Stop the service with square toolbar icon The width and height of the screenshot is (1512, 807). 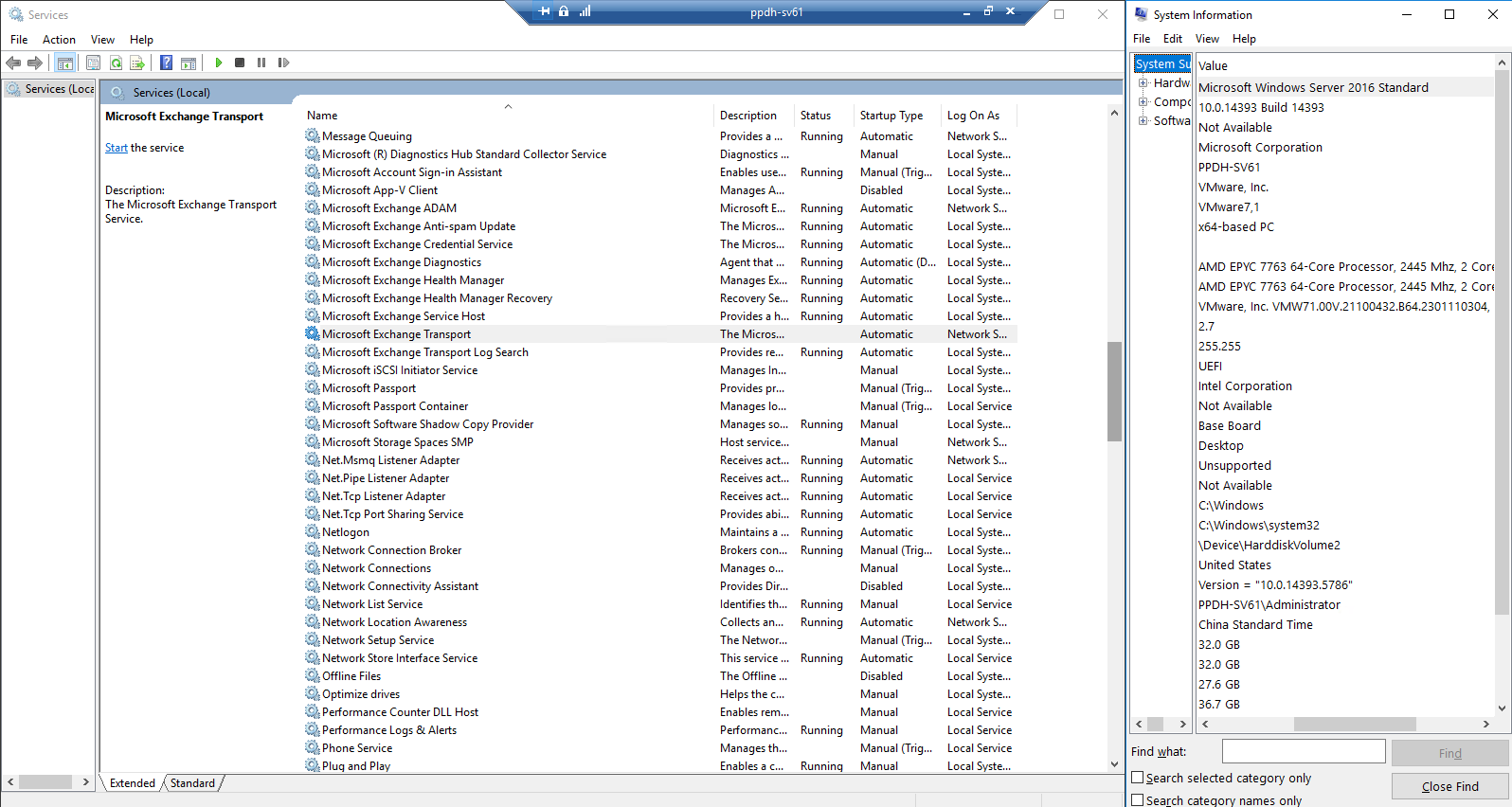point(240,63)
